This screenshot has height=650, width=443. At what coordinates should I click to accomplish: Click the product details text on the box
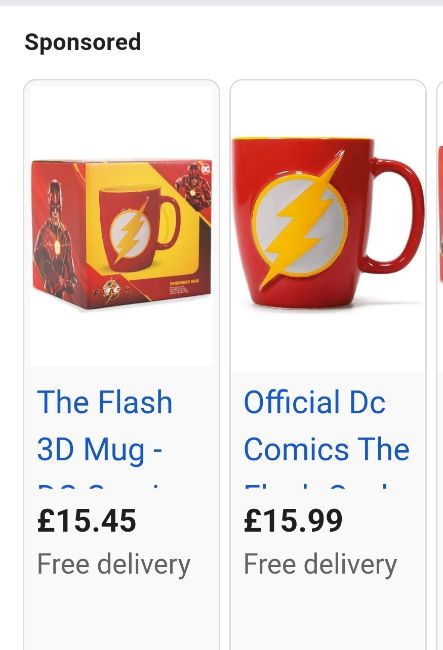click(182, 288)
